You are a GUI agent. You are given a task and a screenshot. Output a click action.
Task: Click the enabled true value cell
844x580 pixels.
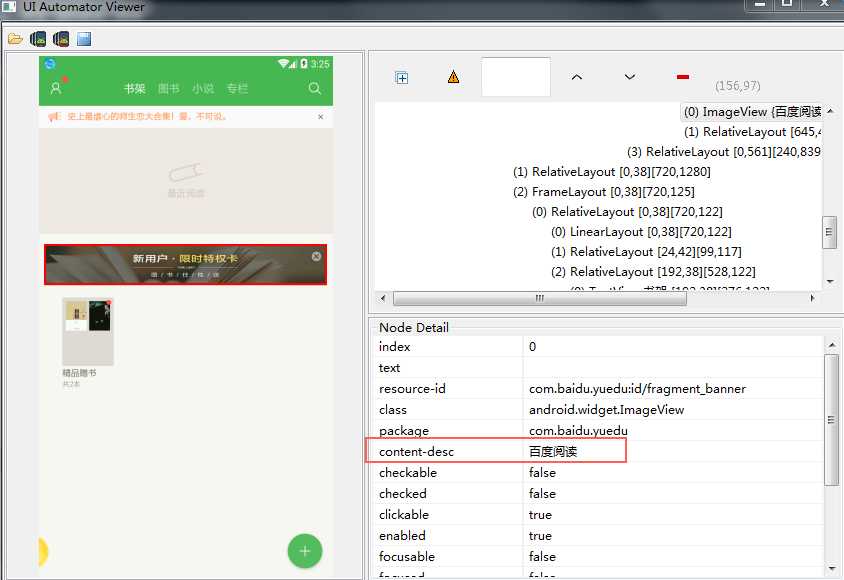point(673,535)
